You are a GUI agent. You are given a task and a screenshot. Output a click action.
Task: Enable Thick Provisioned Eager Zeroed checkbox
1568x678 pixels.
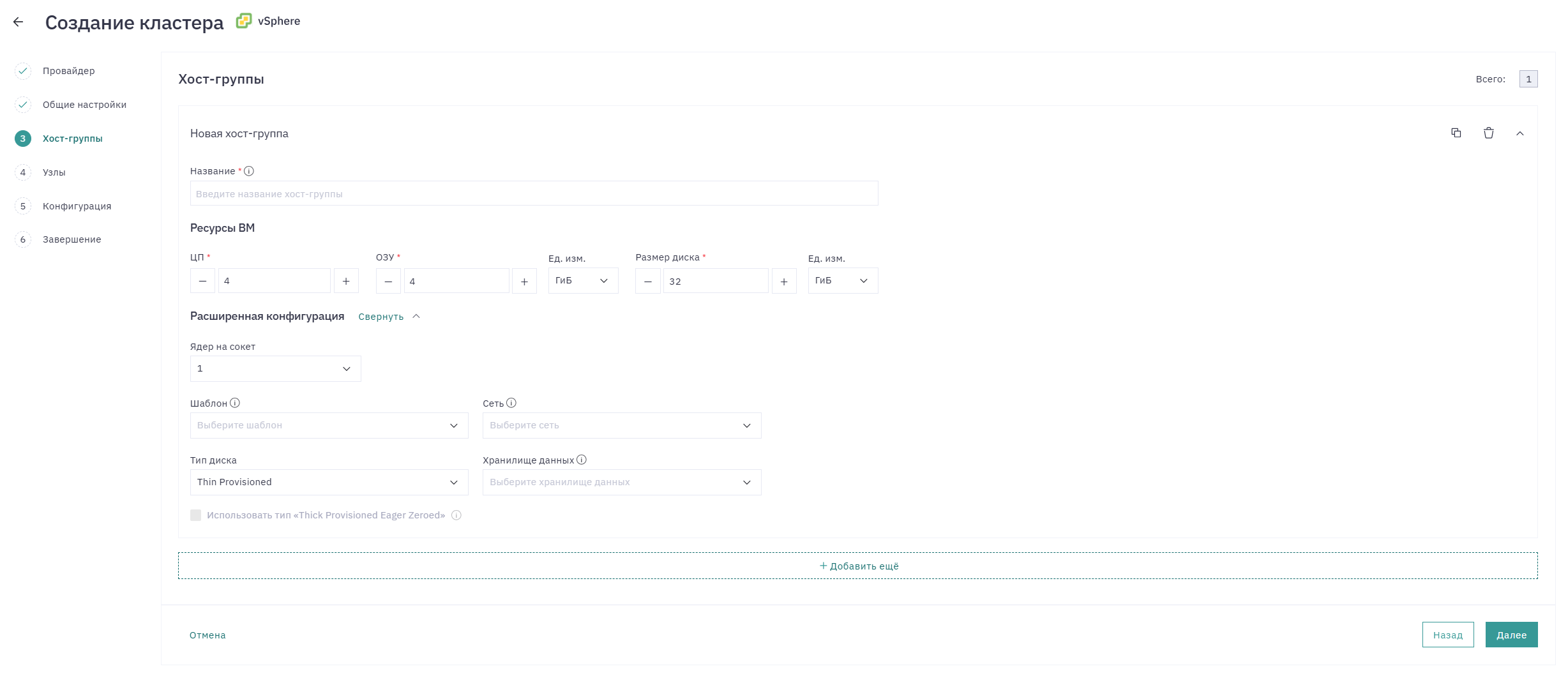pos(195,515)
